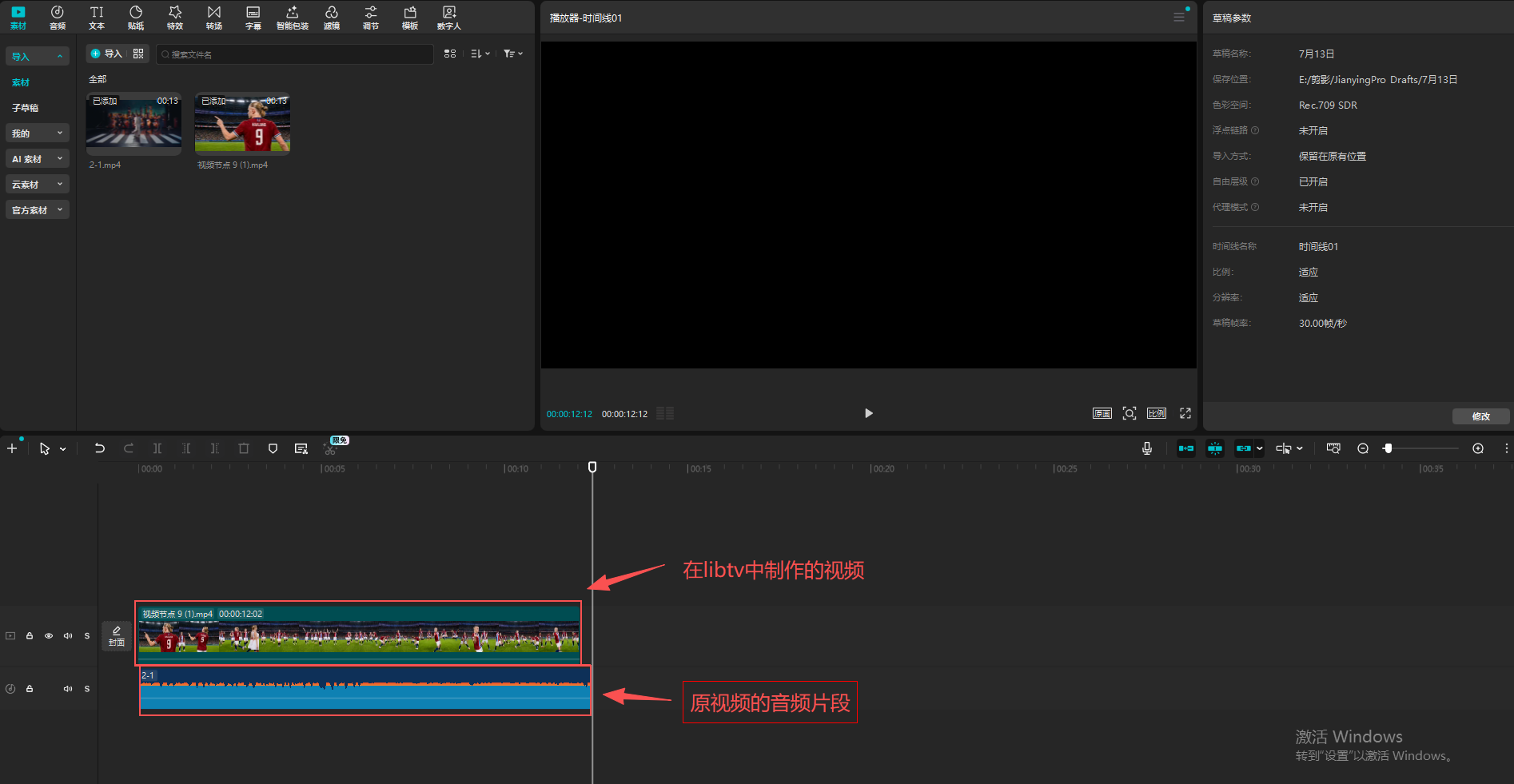Undo the last action
The image size is (1514, 784).
(100, 448)
